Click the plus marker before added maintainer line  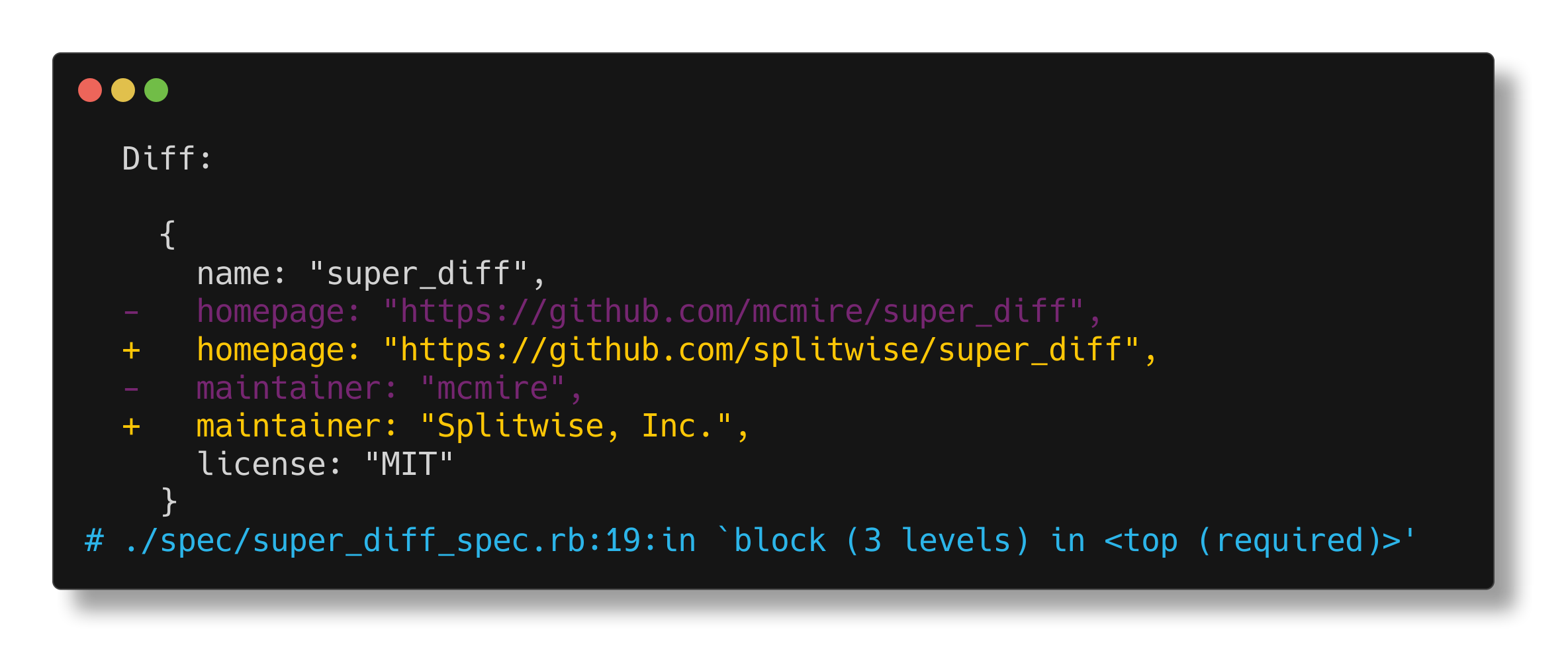(x=131, y=427)
